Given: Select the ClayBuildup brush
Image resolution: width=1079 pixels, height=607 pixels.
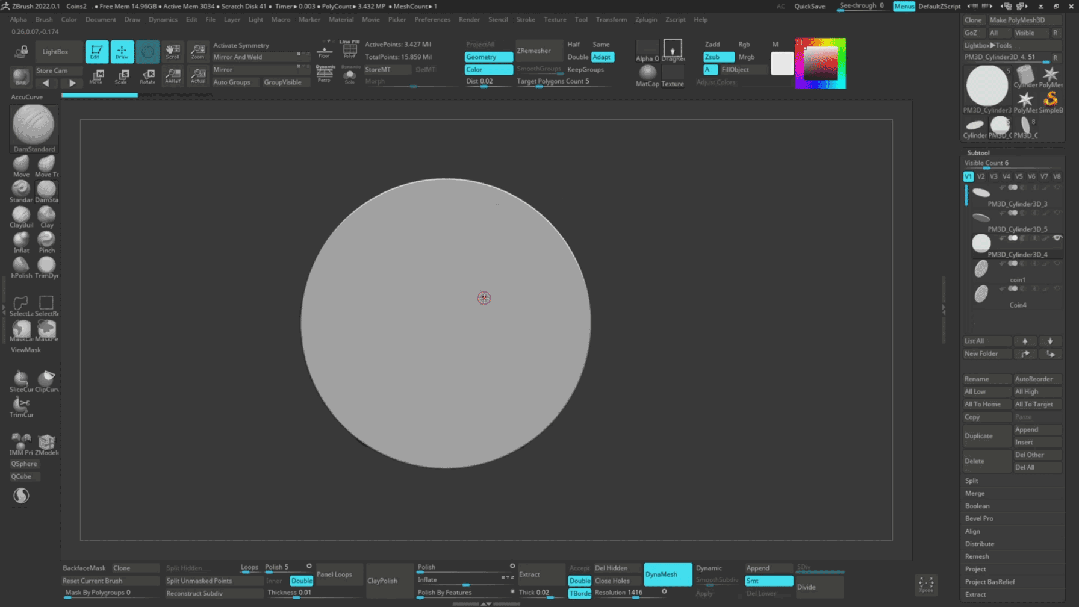Looking at the screenshot, I should coord(21,216).
